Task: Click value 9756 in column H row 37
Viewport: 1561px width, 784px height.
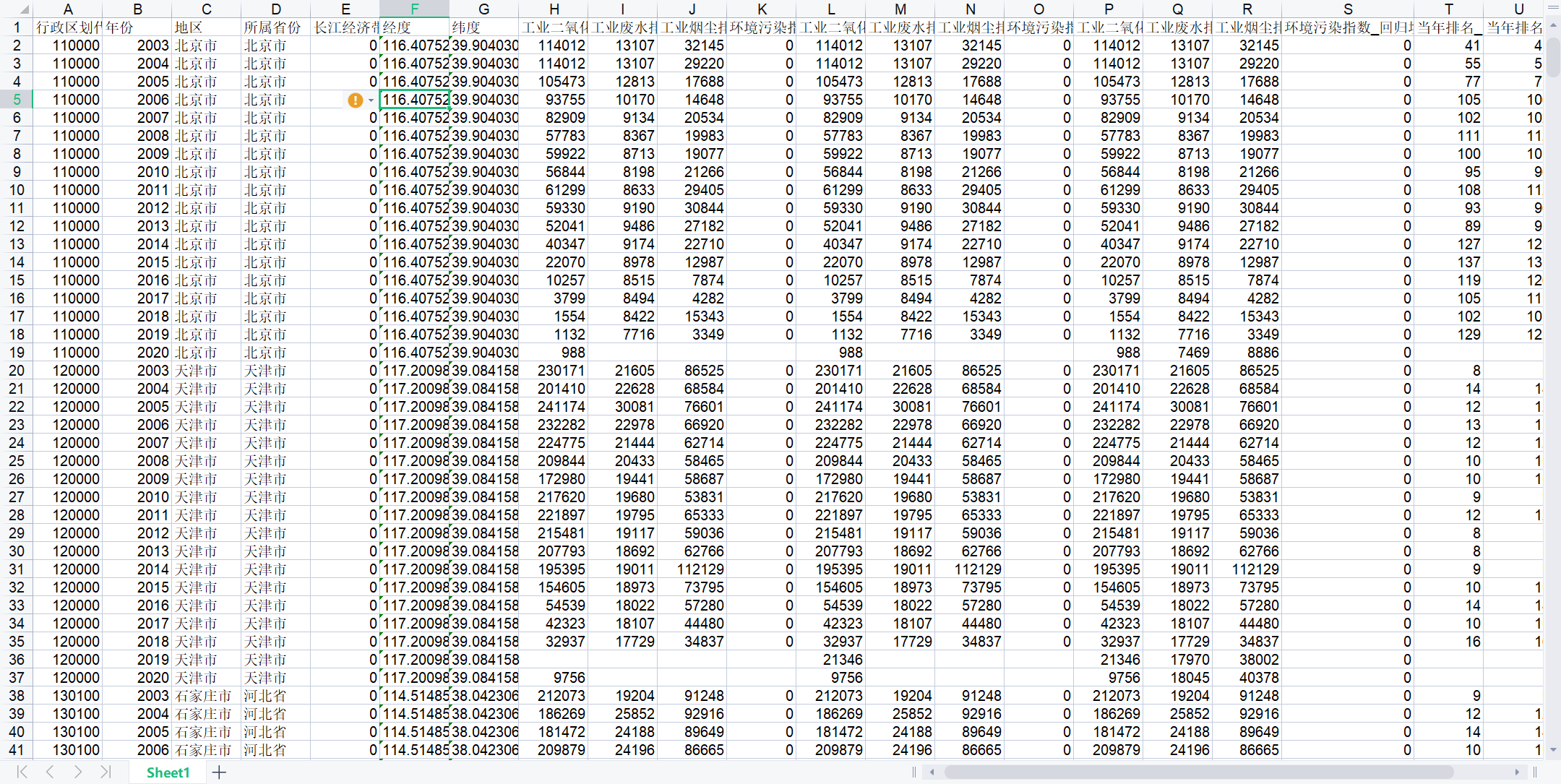Action: pyautogui.click(x=554, y=678)
